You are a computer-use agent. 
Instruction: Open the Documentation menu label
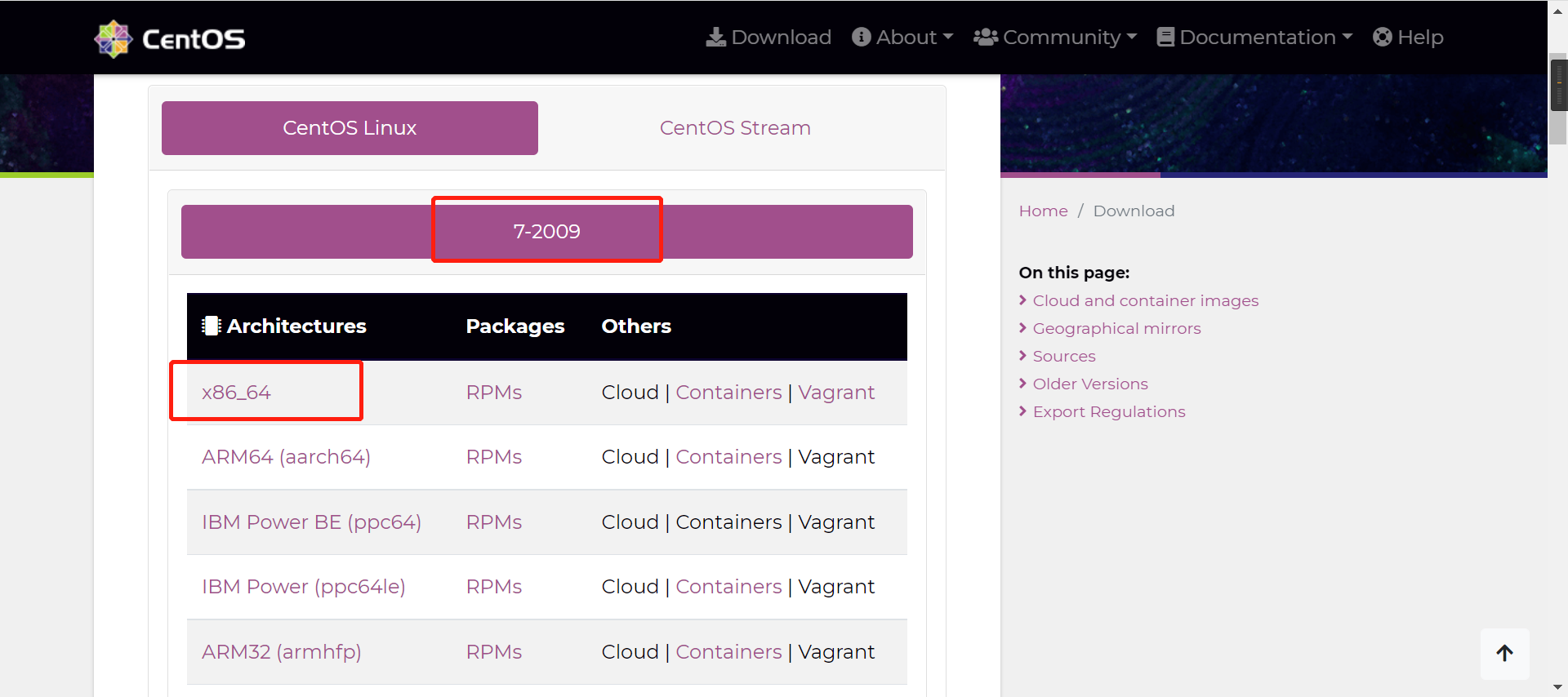(x=1258, y=38)
